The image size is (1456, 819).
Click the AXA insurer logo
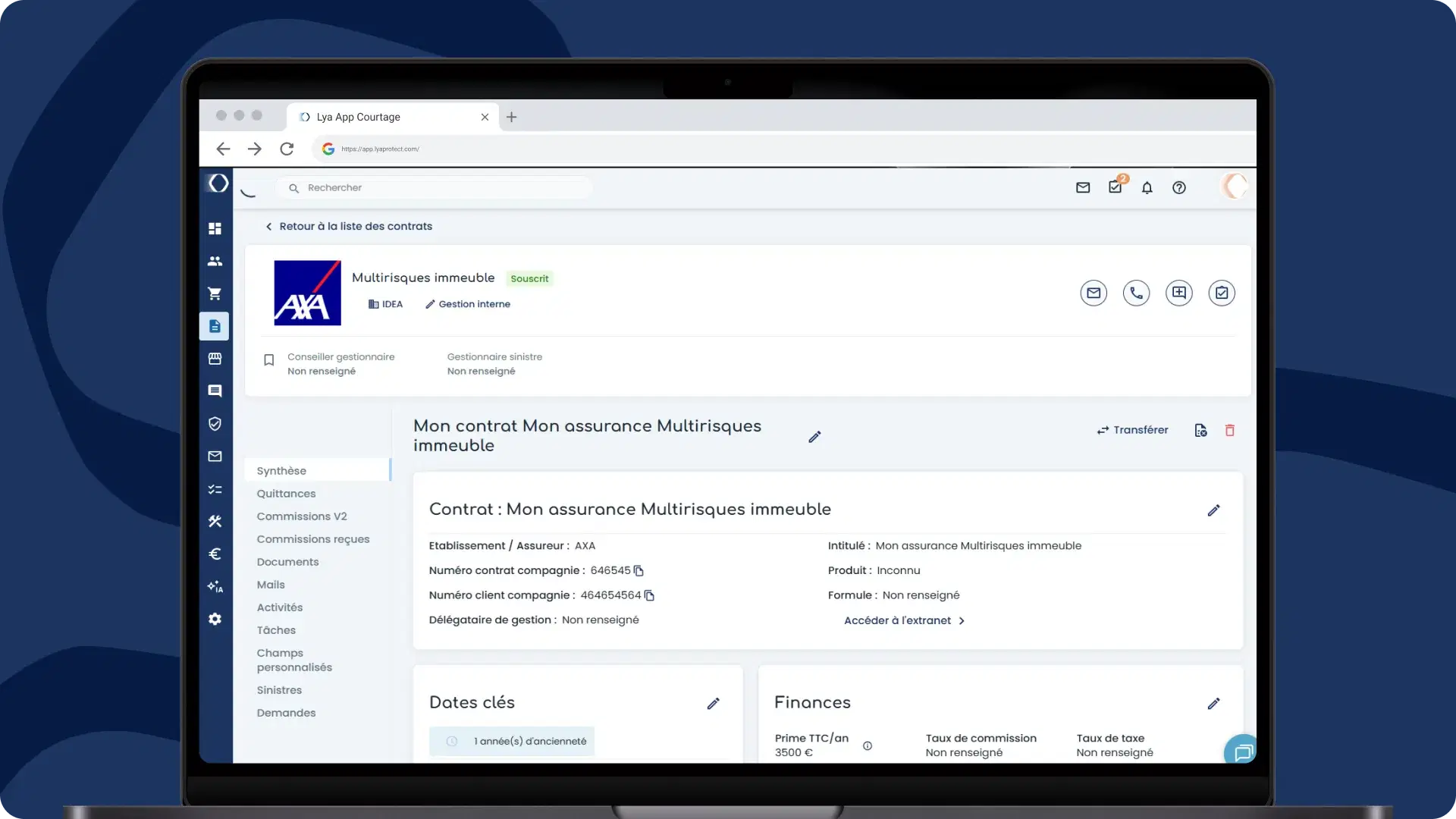pos(307,293)
